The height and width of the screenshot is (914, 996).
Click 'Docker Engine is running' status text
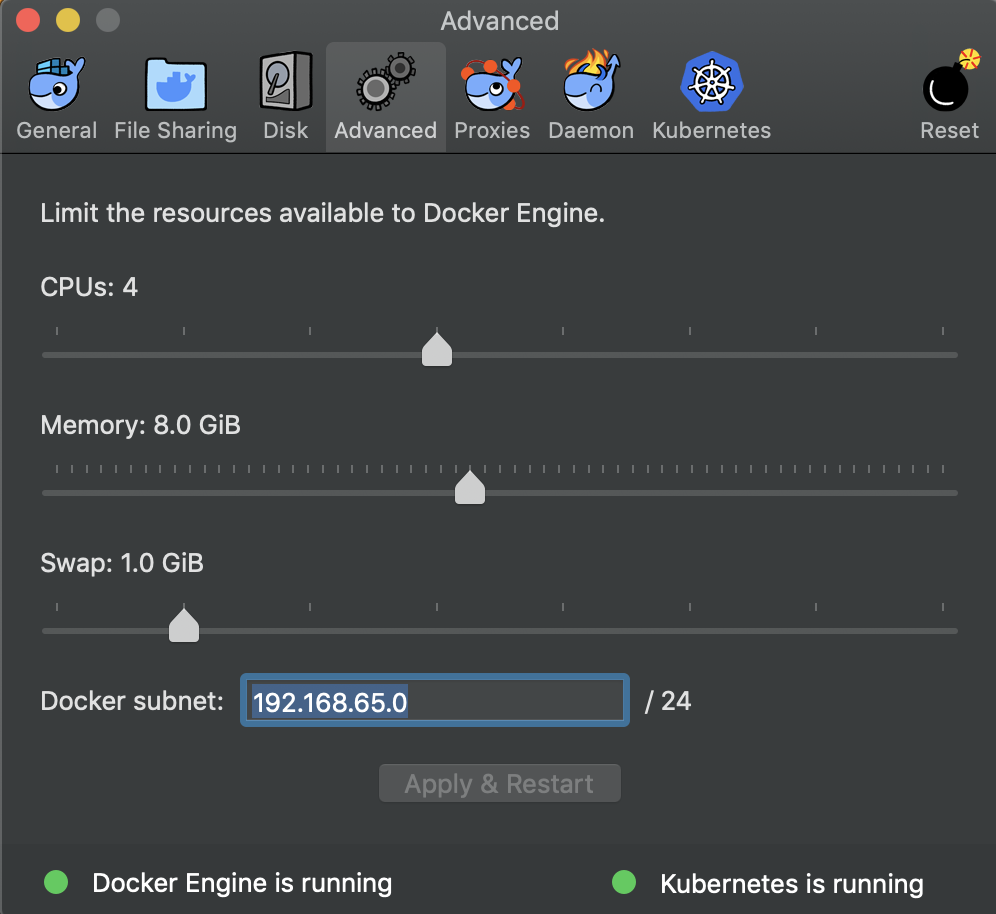tap(242, 883)
